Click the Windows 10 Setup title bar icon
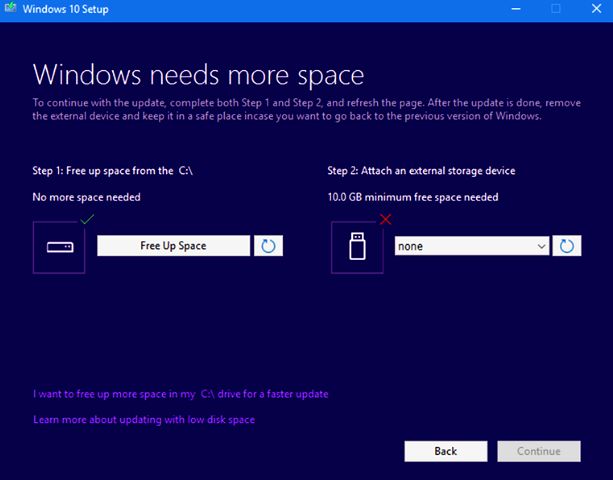613x480 pixels. [10, 8]
